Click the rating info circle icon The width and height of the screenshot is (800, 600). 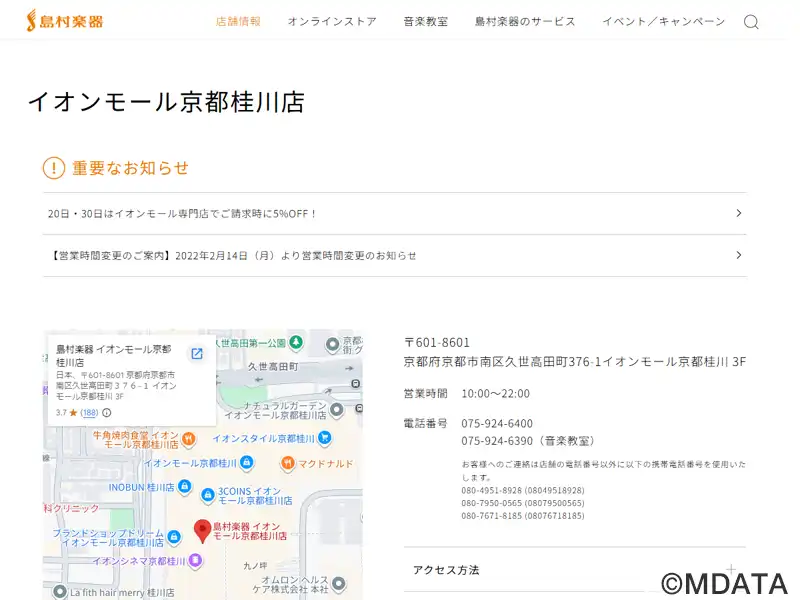(107, 412)
